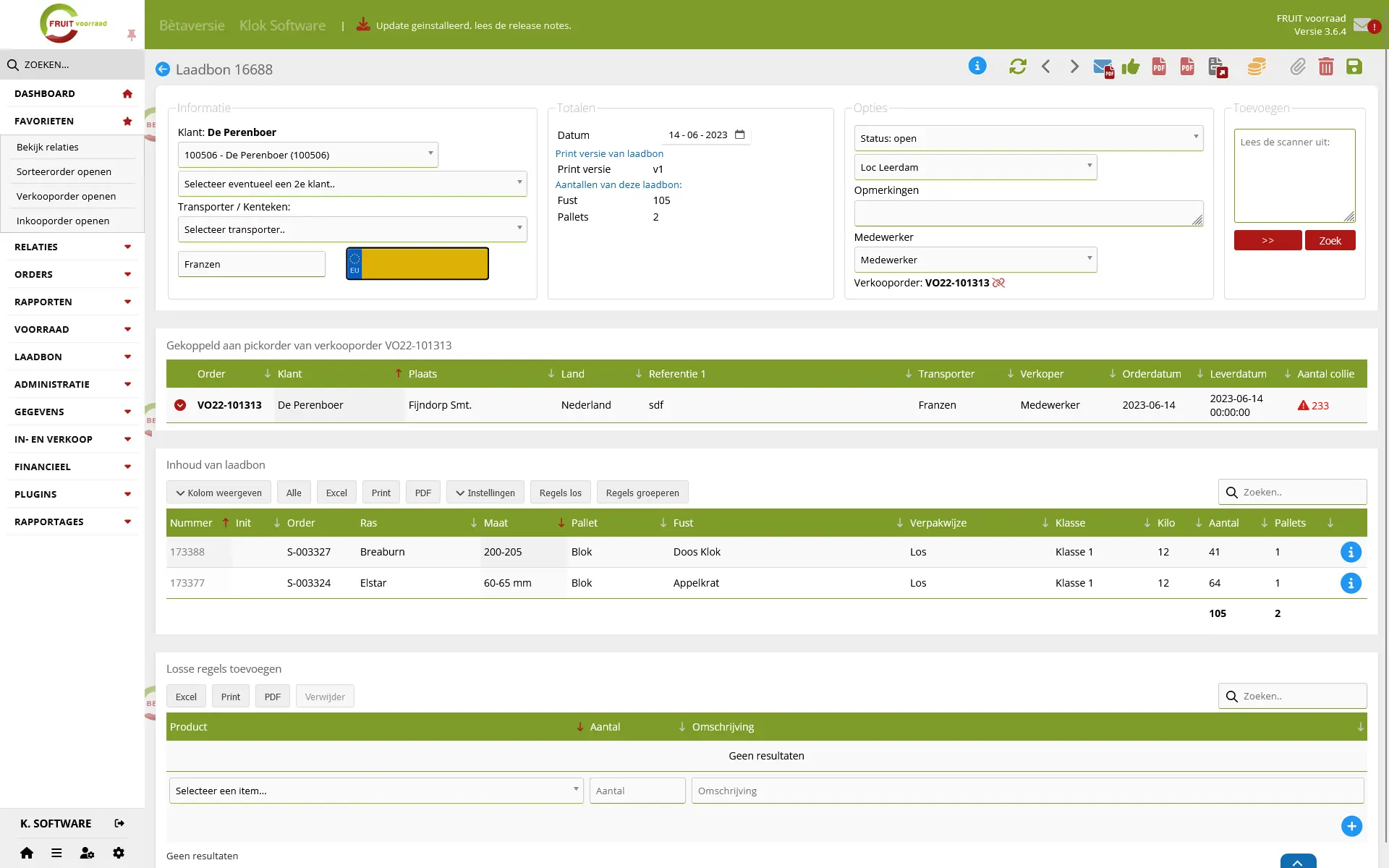The height and width of the screenshot is (868, 1389).
Task: Save the laadbon with the floppy icon
Action: coord(1354,67)
